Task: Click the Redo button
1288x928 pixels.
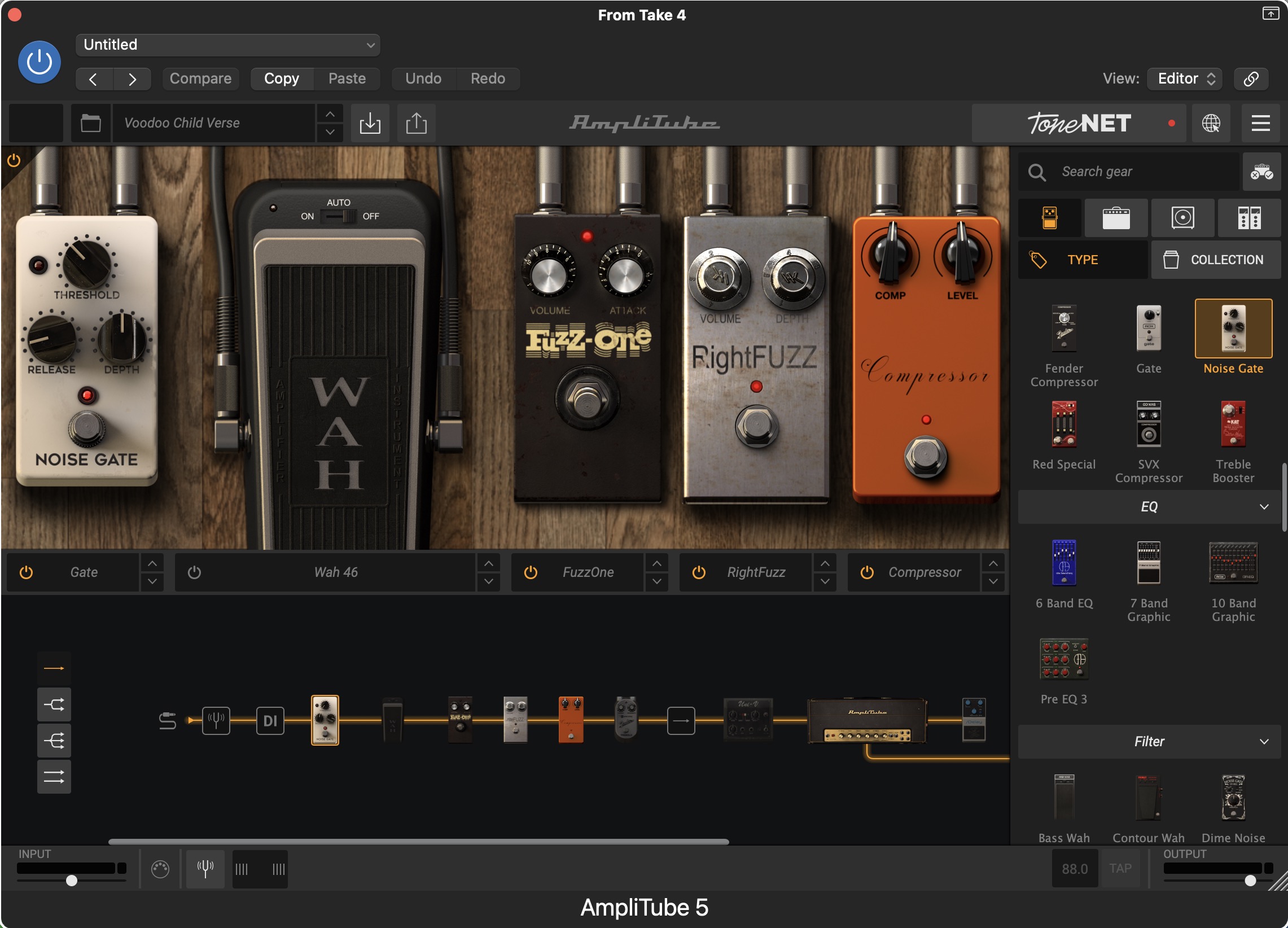Action: (x=488, y=78)
